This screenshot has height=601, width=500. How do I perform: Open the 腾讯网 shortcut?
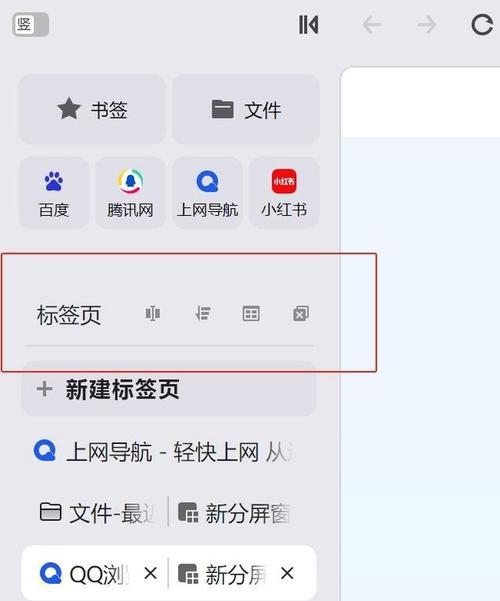point(130,193)
